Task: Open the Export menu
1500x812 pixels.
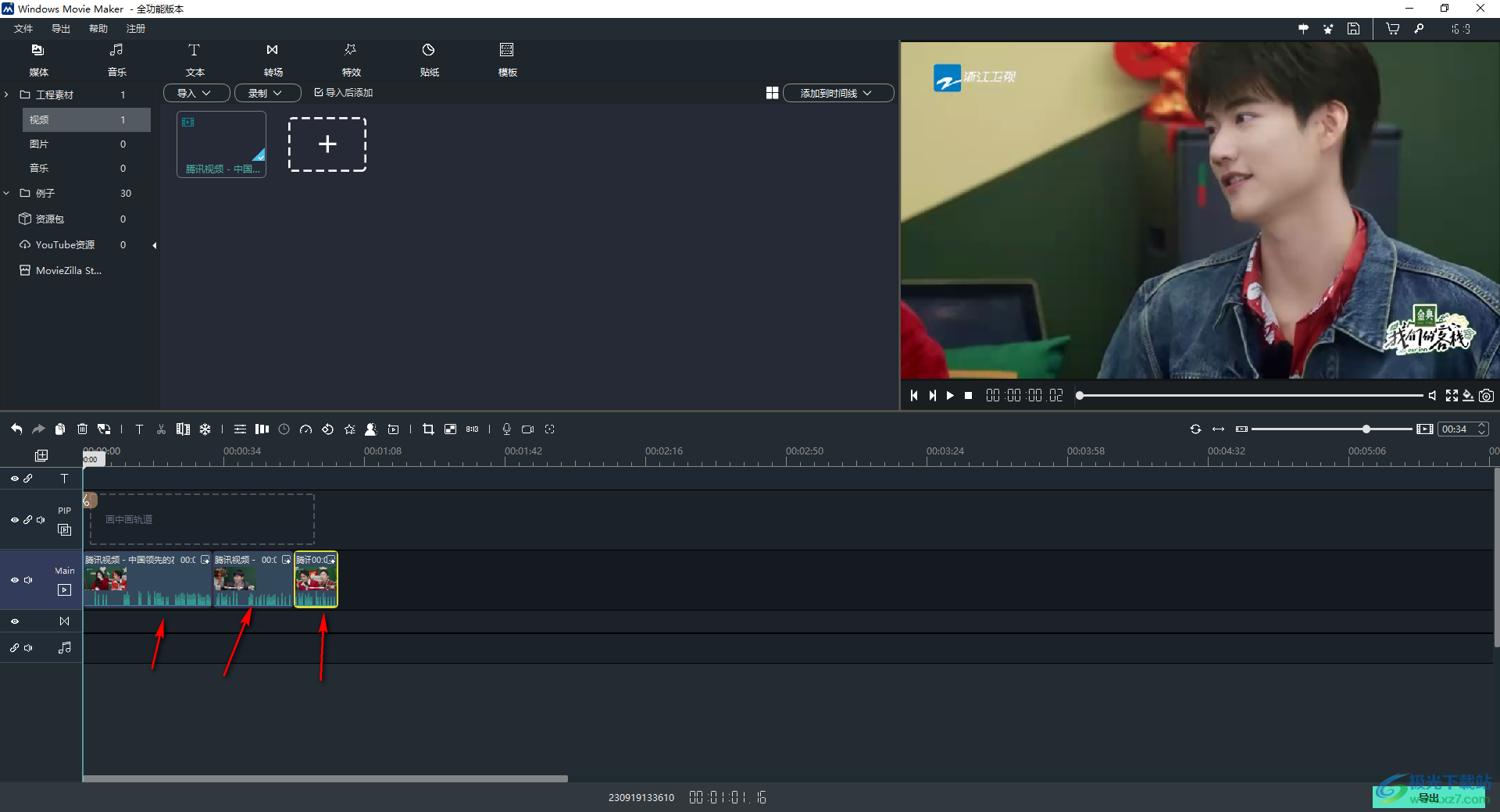Action: (x=61, y=29)
